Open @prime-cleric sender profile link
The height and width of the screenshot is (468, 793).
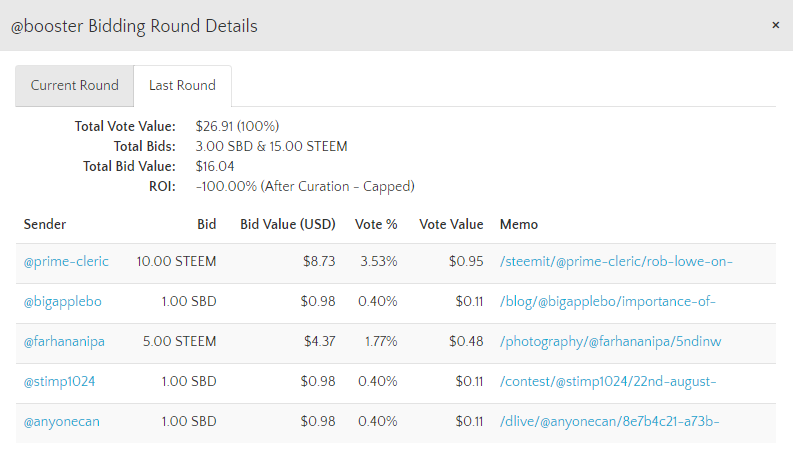(x=66, y=262)
